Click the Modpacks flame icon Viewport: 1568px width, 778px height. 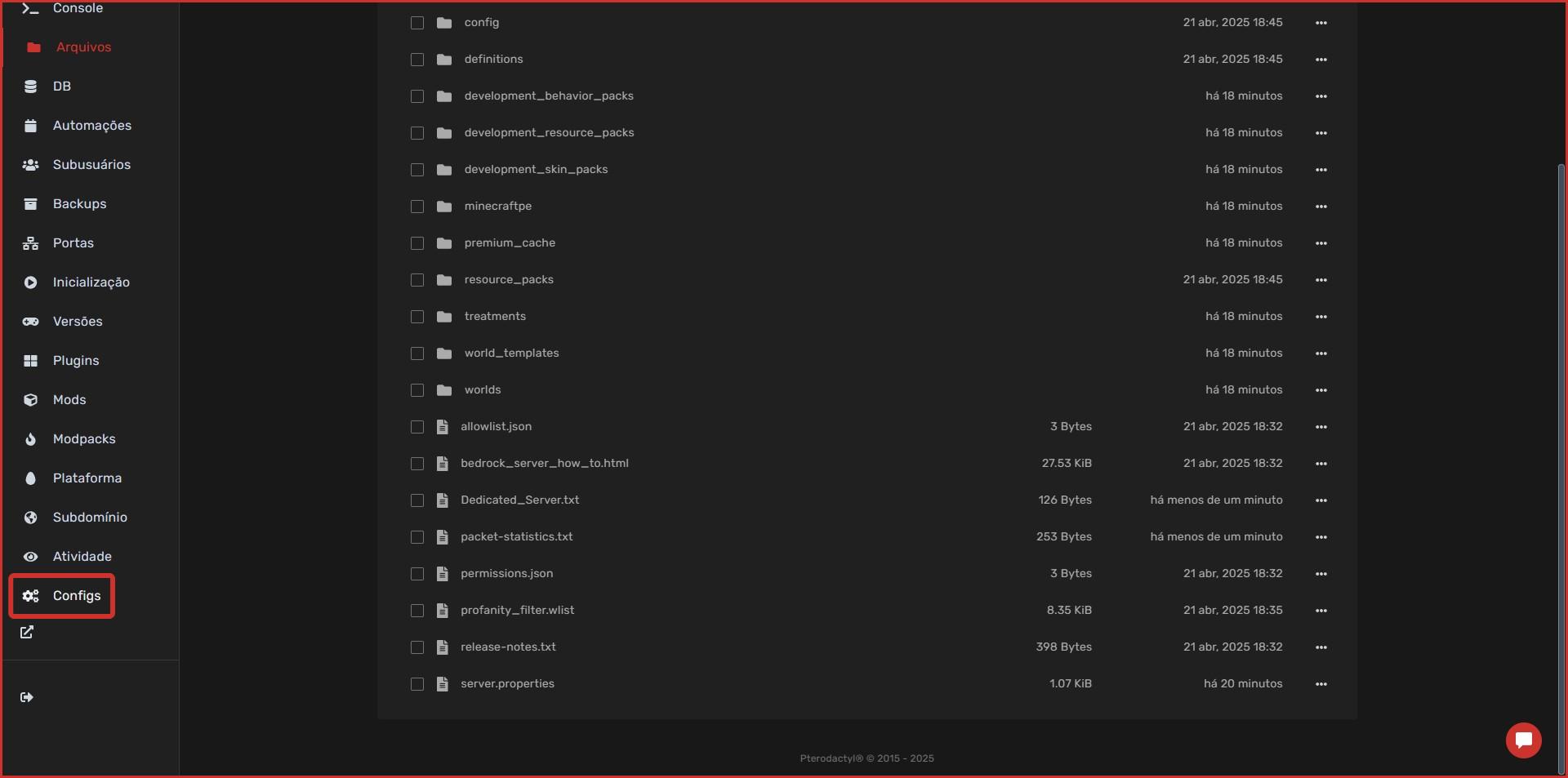[x=30, y=439]
